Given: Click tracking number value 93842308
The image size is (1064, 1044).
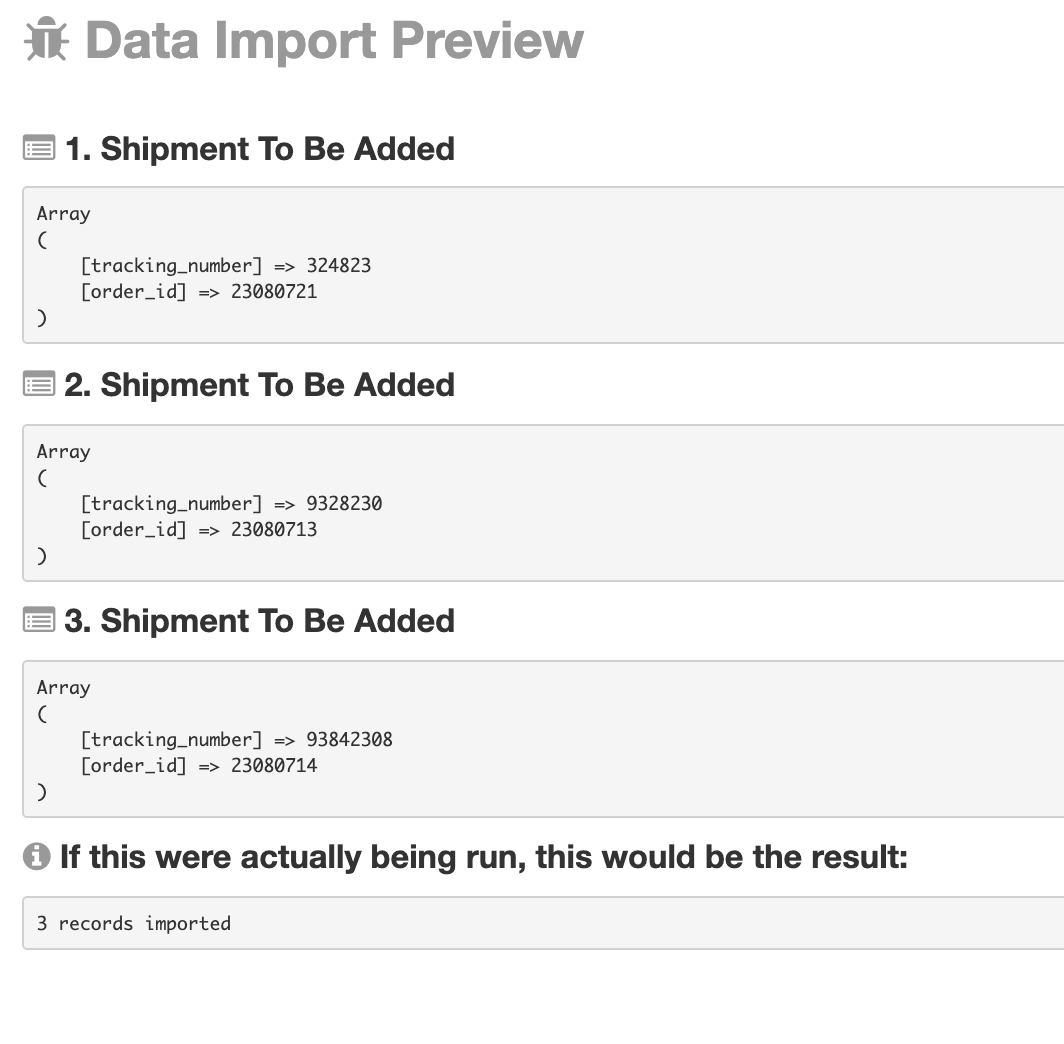Looking at the screenshot, I should (x=349, y=739).
